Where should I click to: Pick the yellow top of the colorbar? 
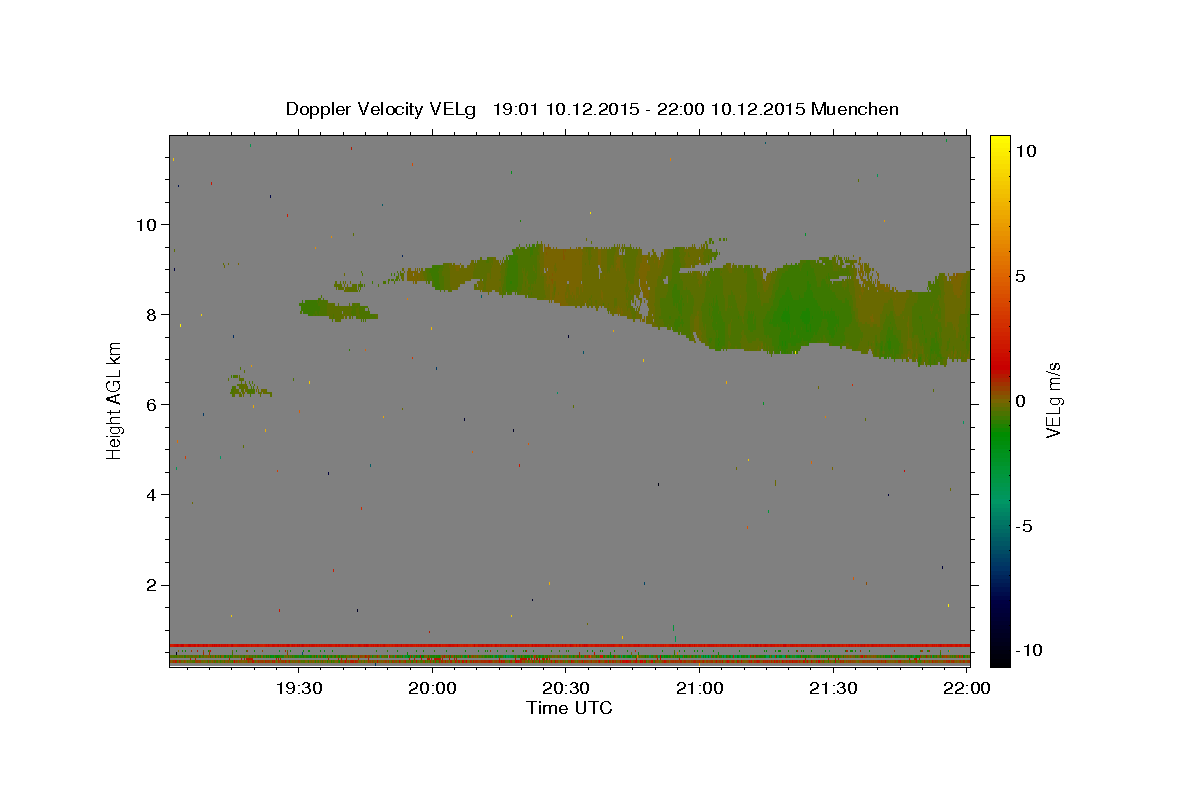coord(1000,145)
